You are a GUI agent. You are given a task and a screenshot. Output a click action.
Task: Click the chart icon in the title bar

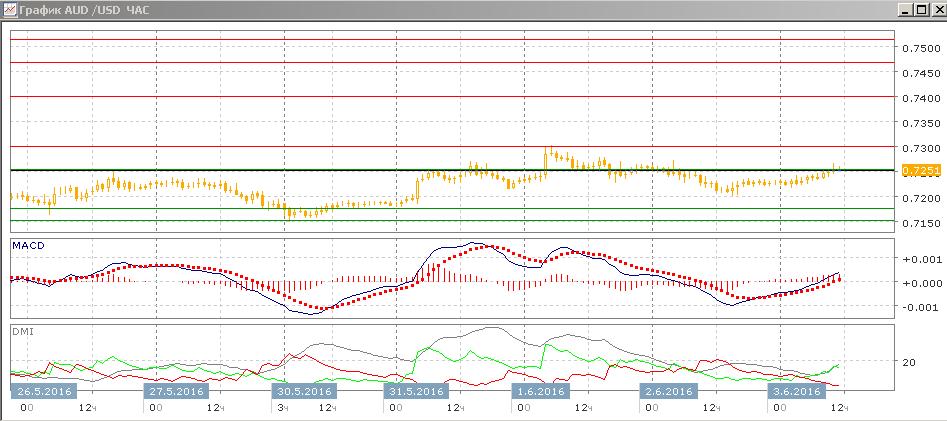(x=10, y=10)
